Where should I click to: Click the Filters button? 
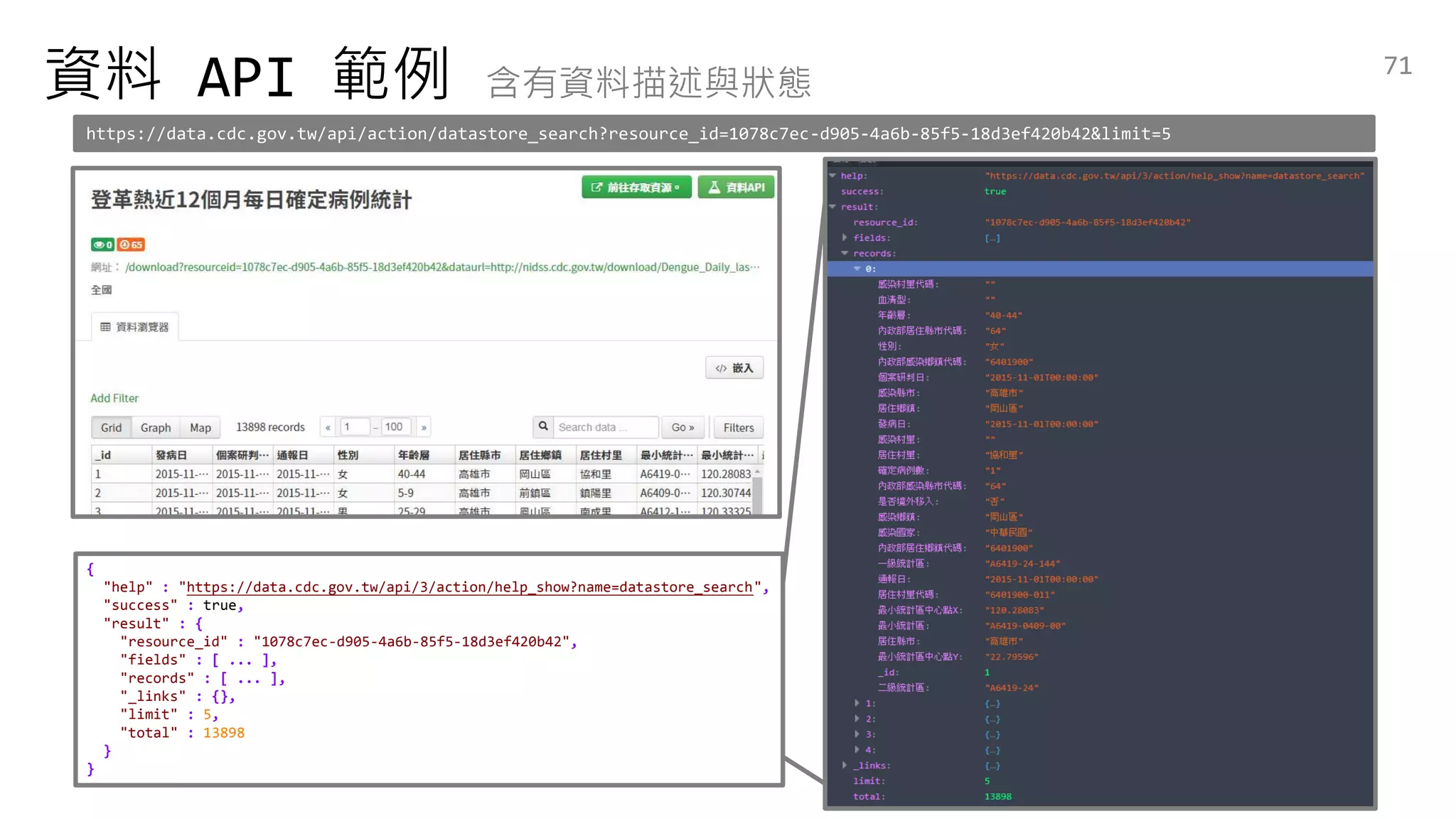click(x=739, y=427)
